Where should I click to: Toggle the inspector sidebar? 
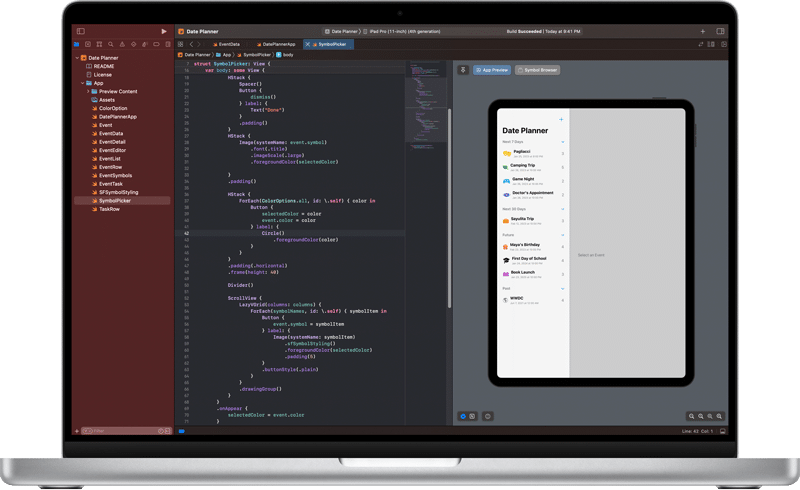pyautogui.click(x=720, y=31)
